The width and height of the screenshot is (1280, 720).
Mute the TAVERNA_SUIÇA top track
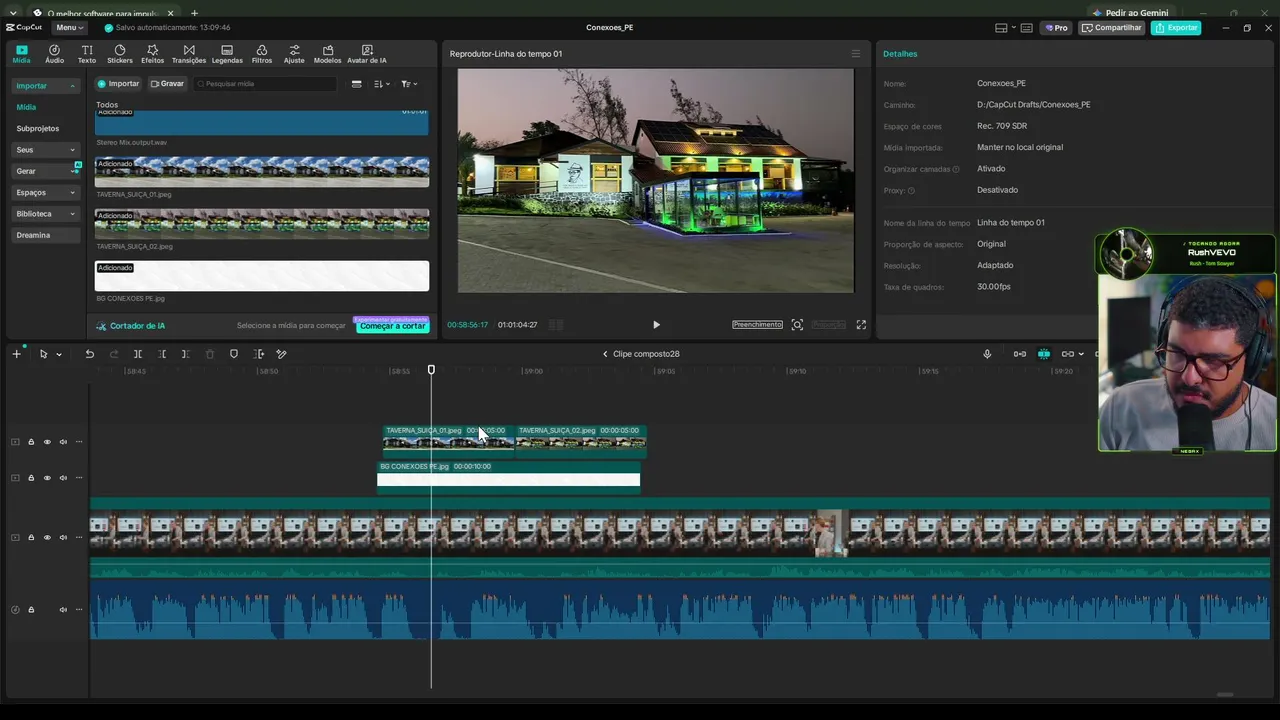(63, 442)
